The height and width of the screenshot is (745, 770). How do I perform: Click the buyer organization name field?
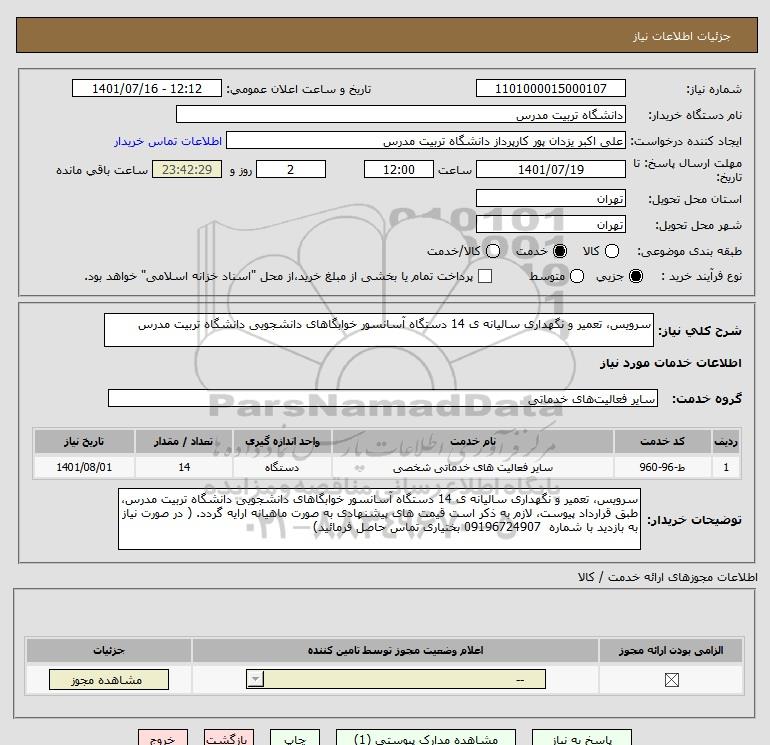[x=401, y=114]
